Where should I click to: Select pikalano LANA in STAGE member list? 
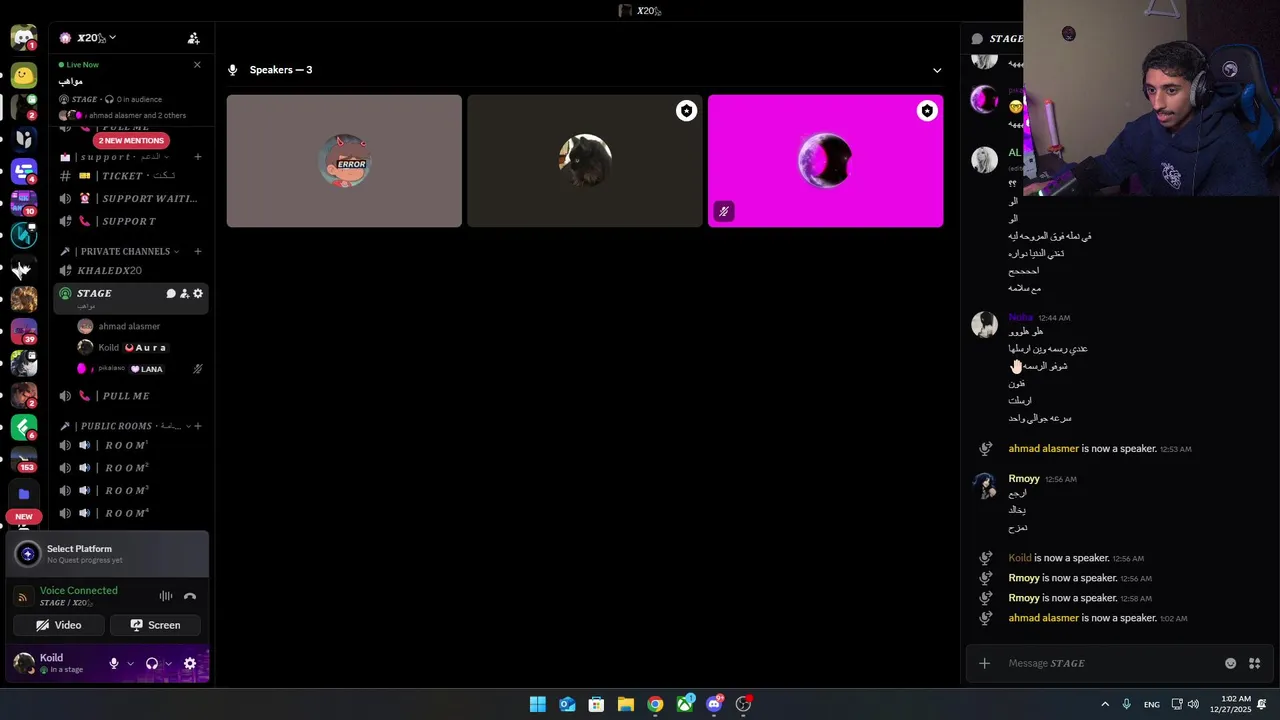(140, 369)
